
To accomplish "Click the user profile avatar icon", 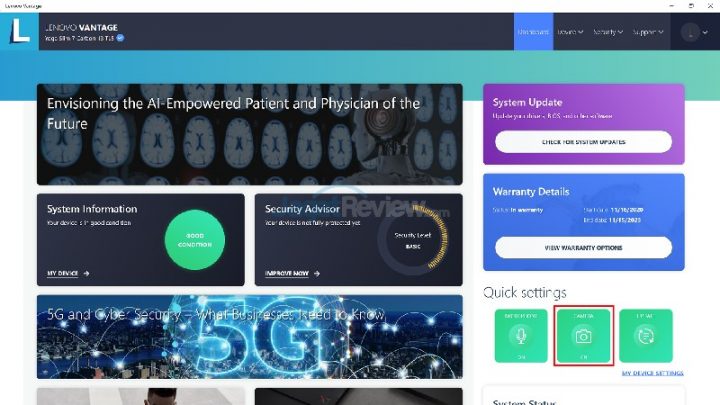I will click(690, 32).
